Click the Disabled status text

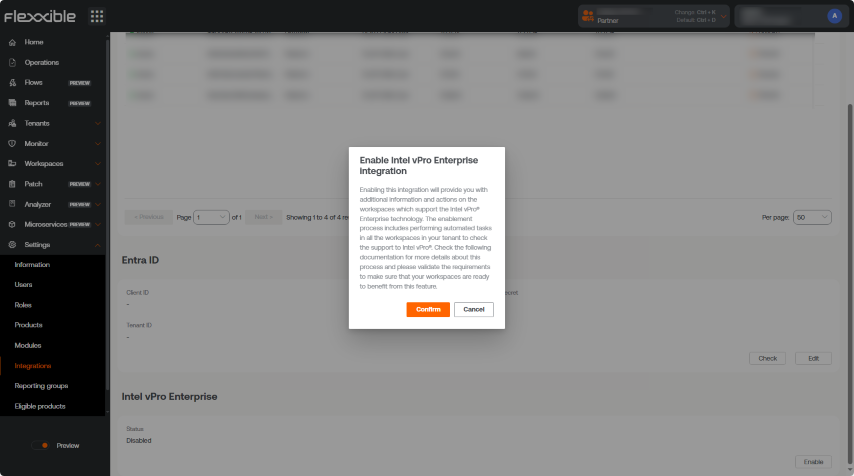pos(139,441)
